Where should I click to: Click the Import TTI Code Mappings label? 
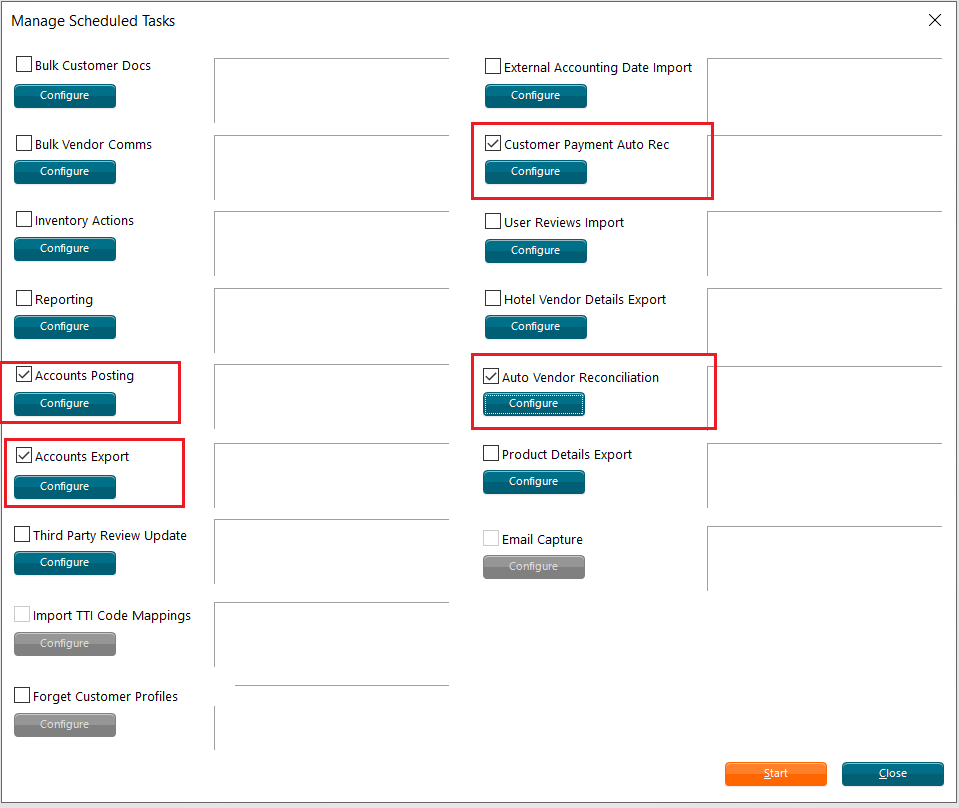pos(112,615)
